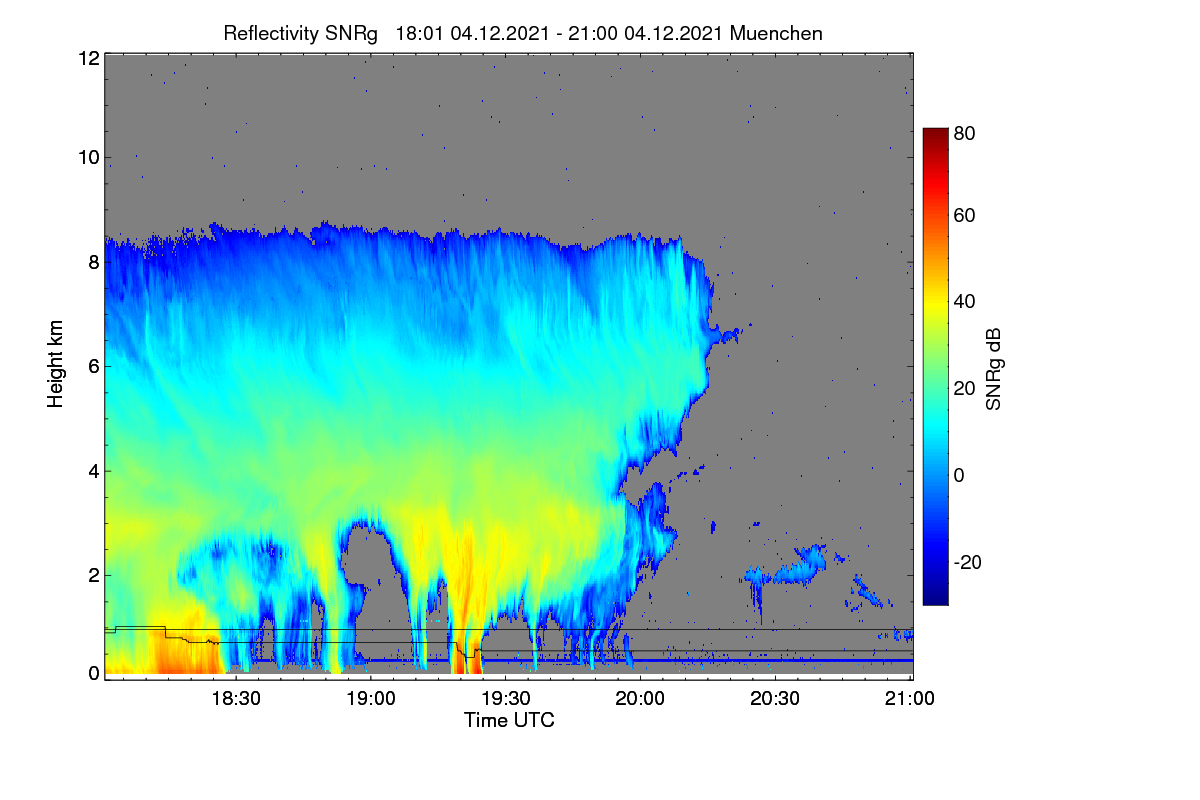Click the plot title Reflectivity SNRg

click(x=301, y=33)
